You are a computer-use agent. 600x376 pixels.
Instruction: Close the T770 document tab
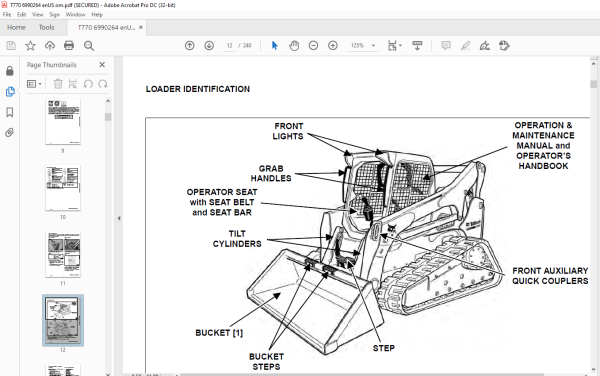[x=141, y=27]
